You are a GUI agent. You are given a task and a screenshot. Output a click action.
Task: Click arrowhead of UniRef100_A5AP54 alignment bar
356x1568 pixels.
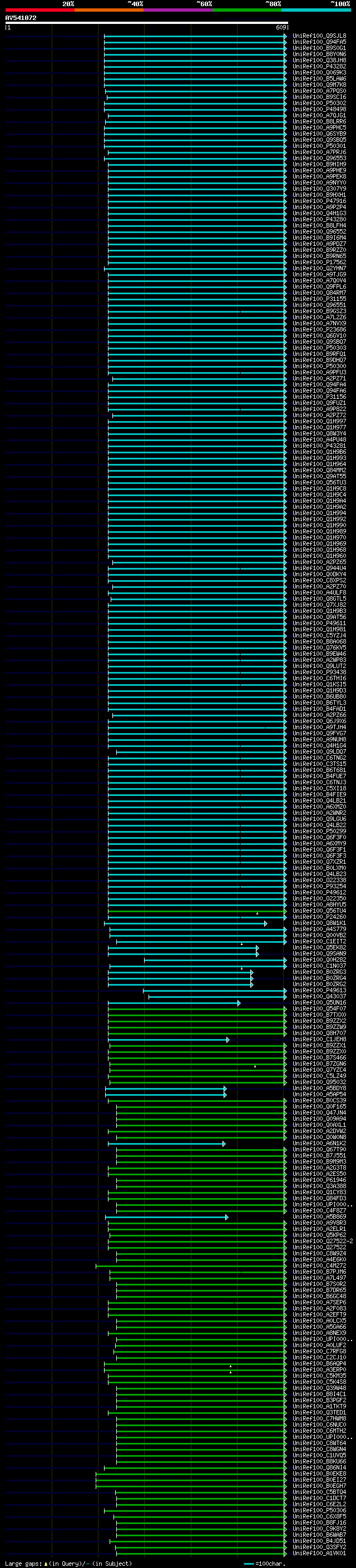point(225,1095)
